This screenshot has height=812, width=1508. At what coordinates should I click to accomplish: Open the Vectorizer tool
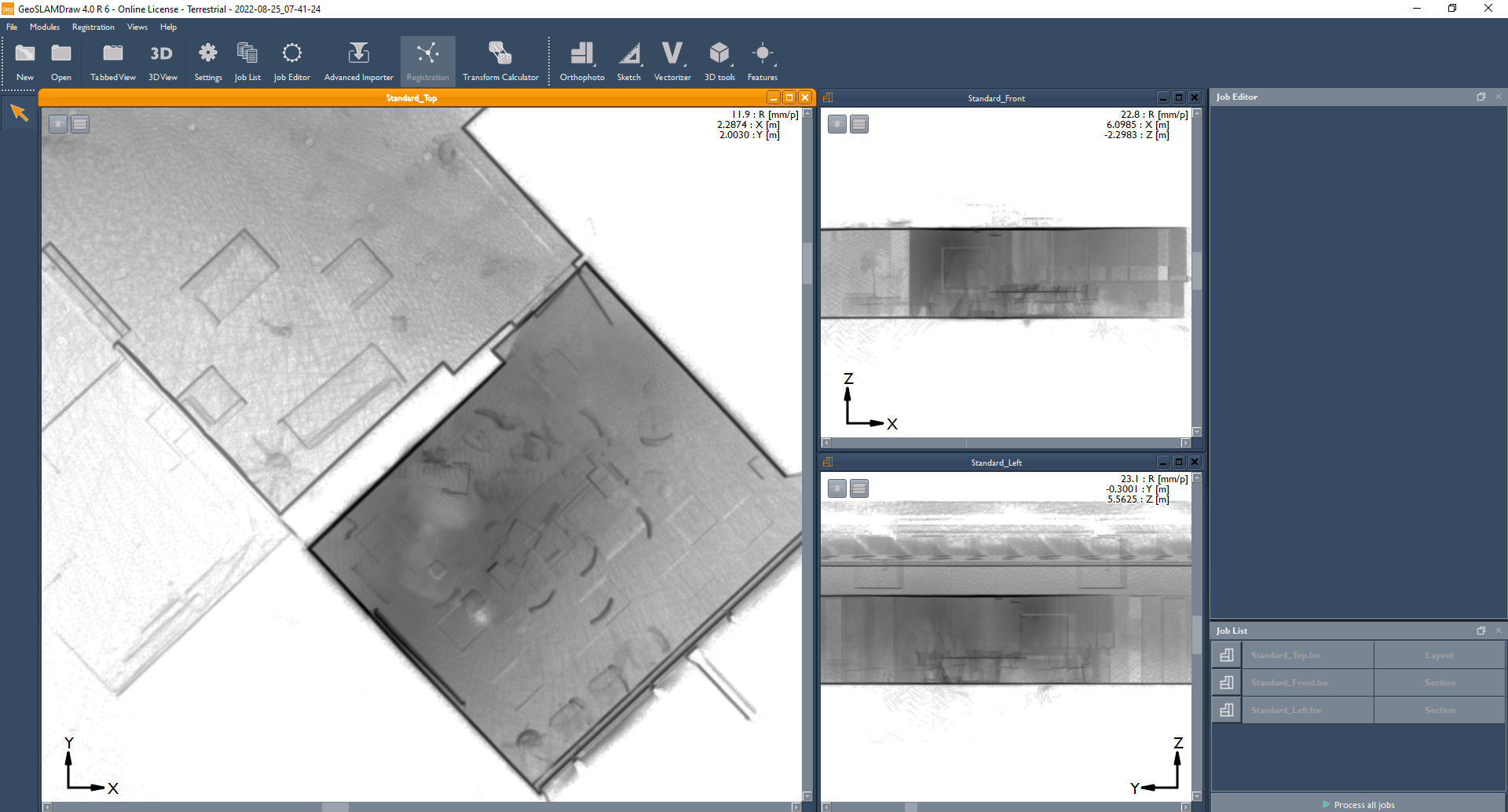tap(672, 60)
